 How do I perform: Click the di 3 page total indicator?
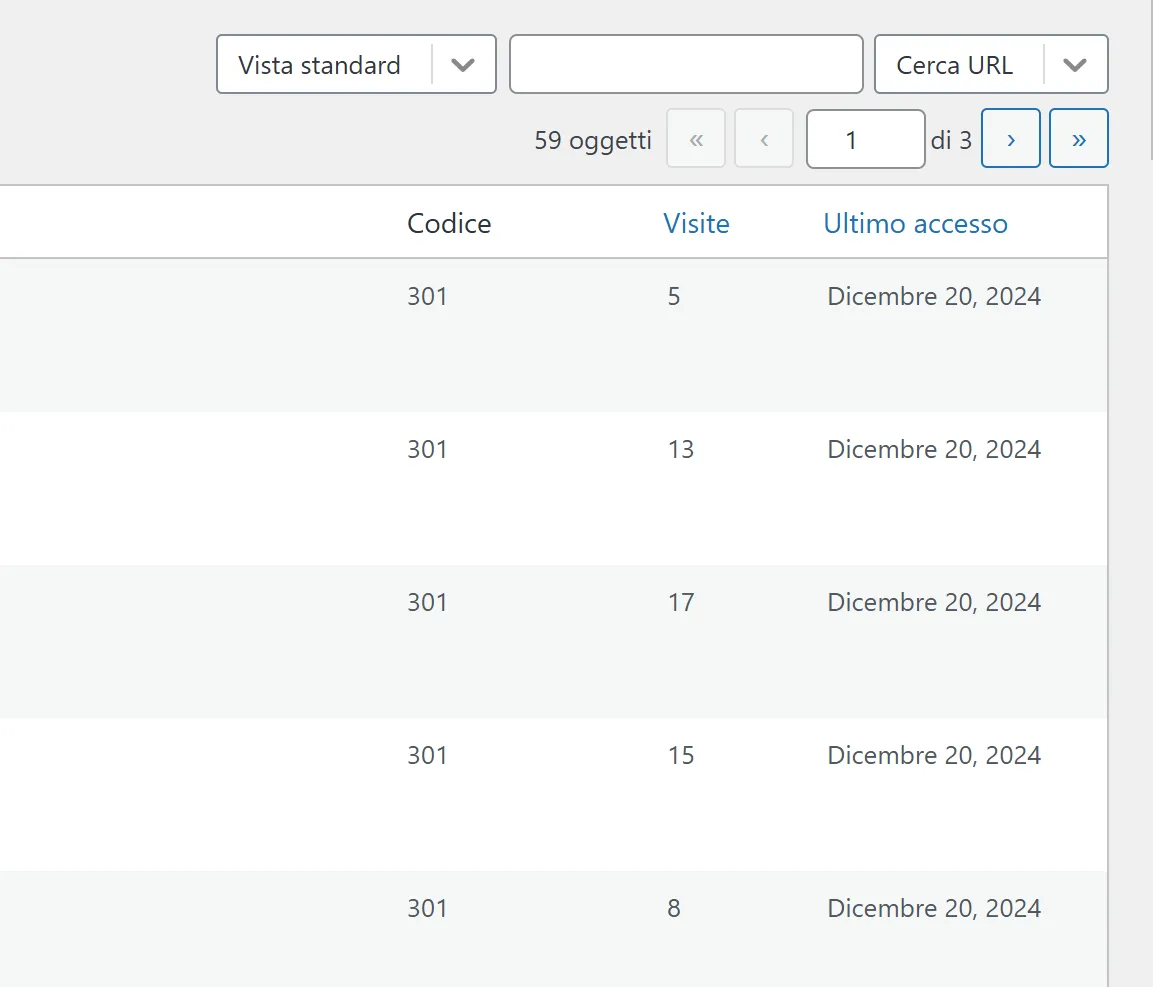coord(952,140)
